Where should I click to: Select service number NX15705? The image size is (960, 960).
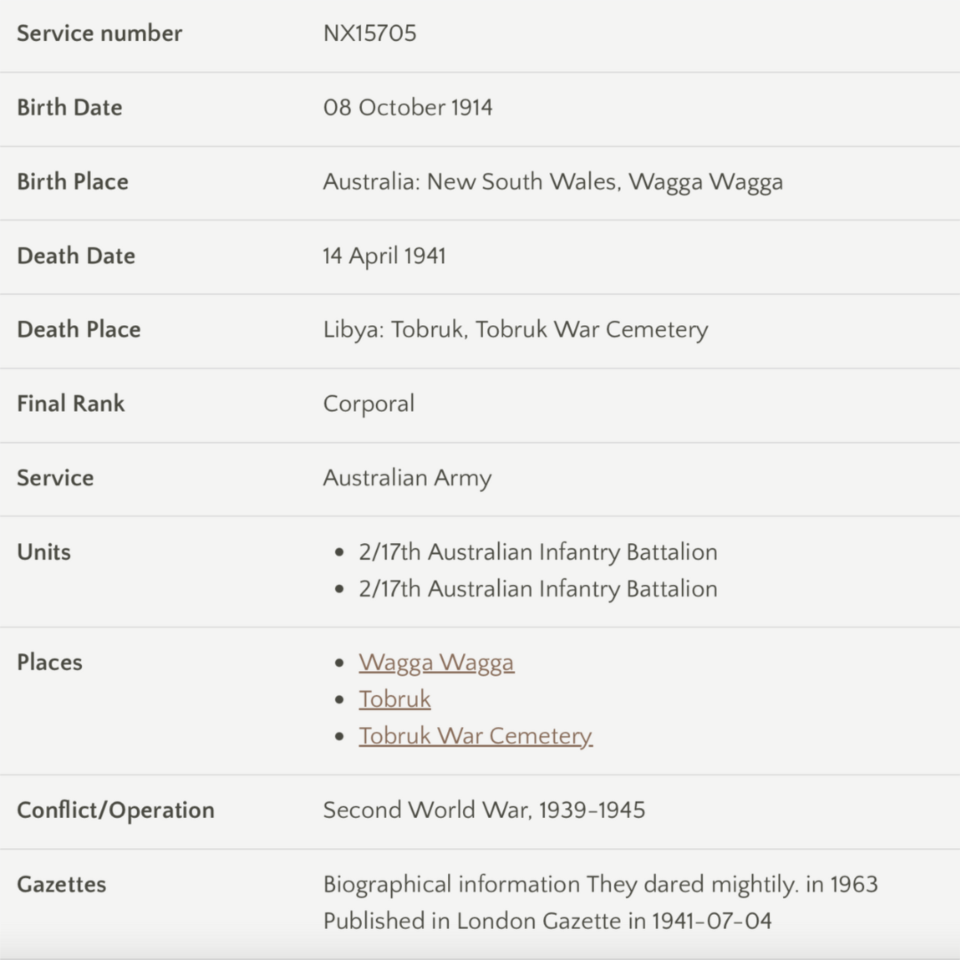(x=369, y=34)
